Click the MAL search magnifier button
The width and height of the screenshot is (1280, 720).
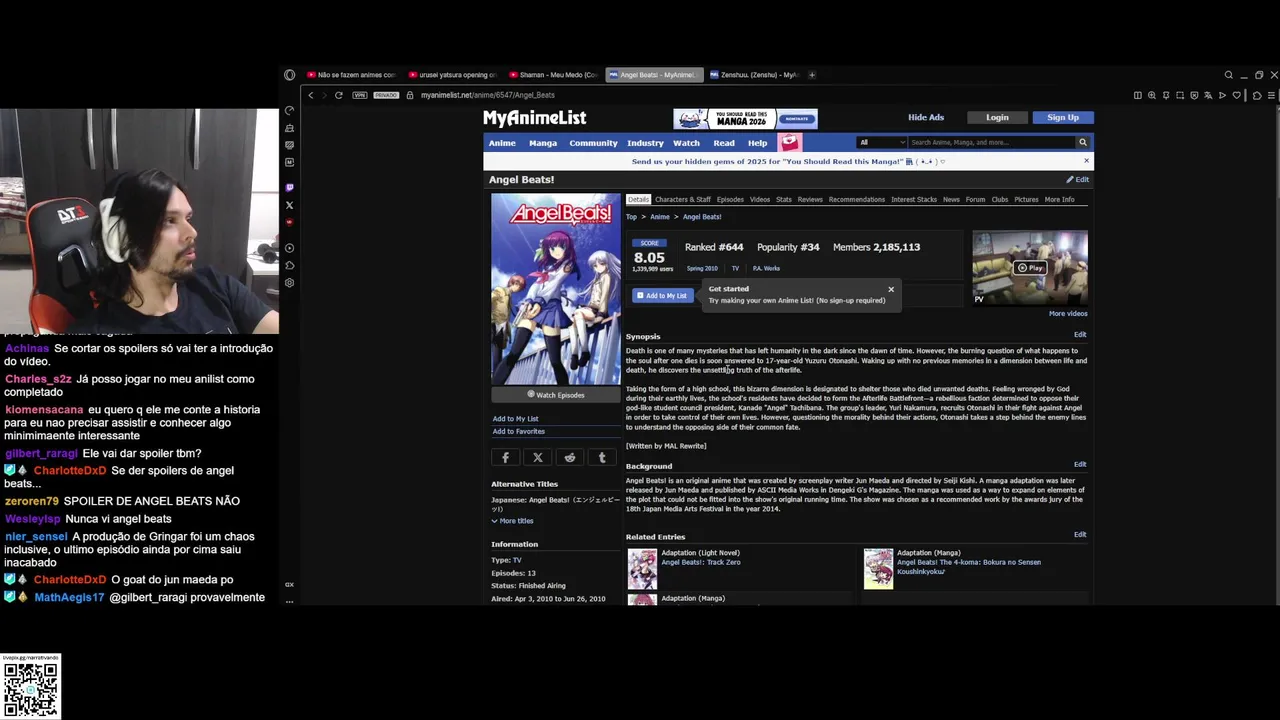point(1083,142)
